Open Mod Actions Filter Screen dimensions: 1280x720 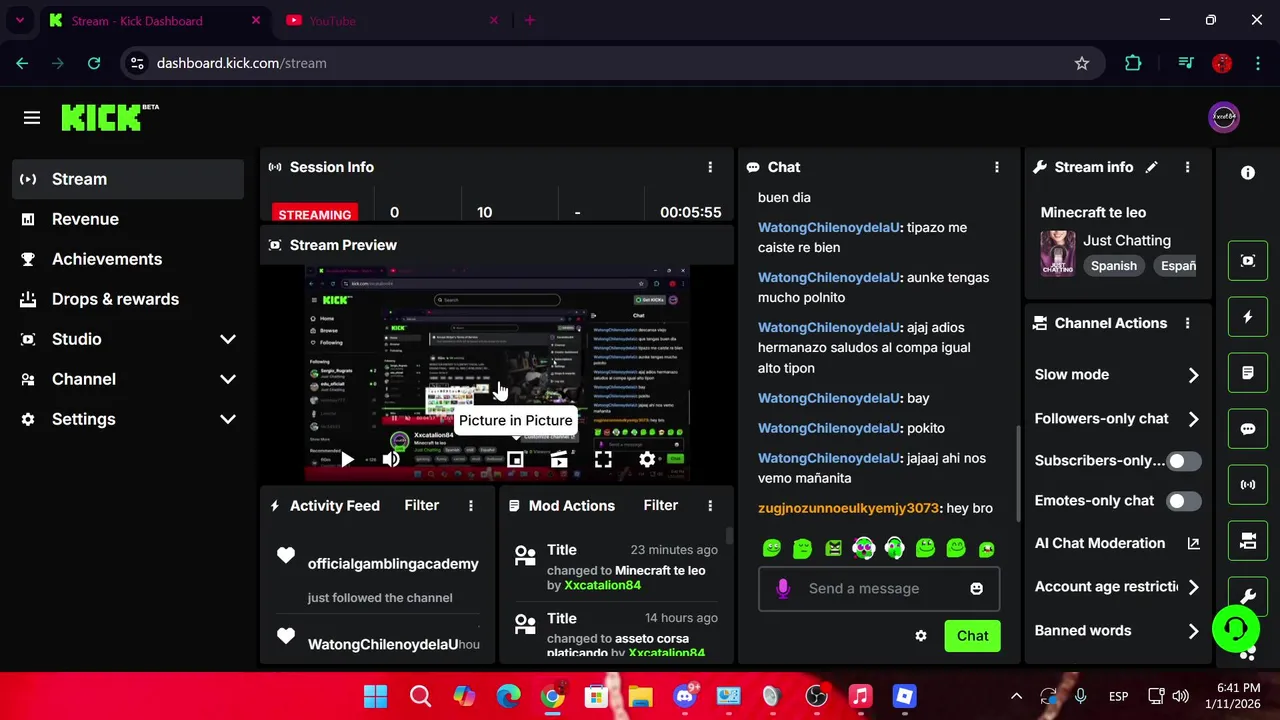pyautogui.click(x=660, y=506)
